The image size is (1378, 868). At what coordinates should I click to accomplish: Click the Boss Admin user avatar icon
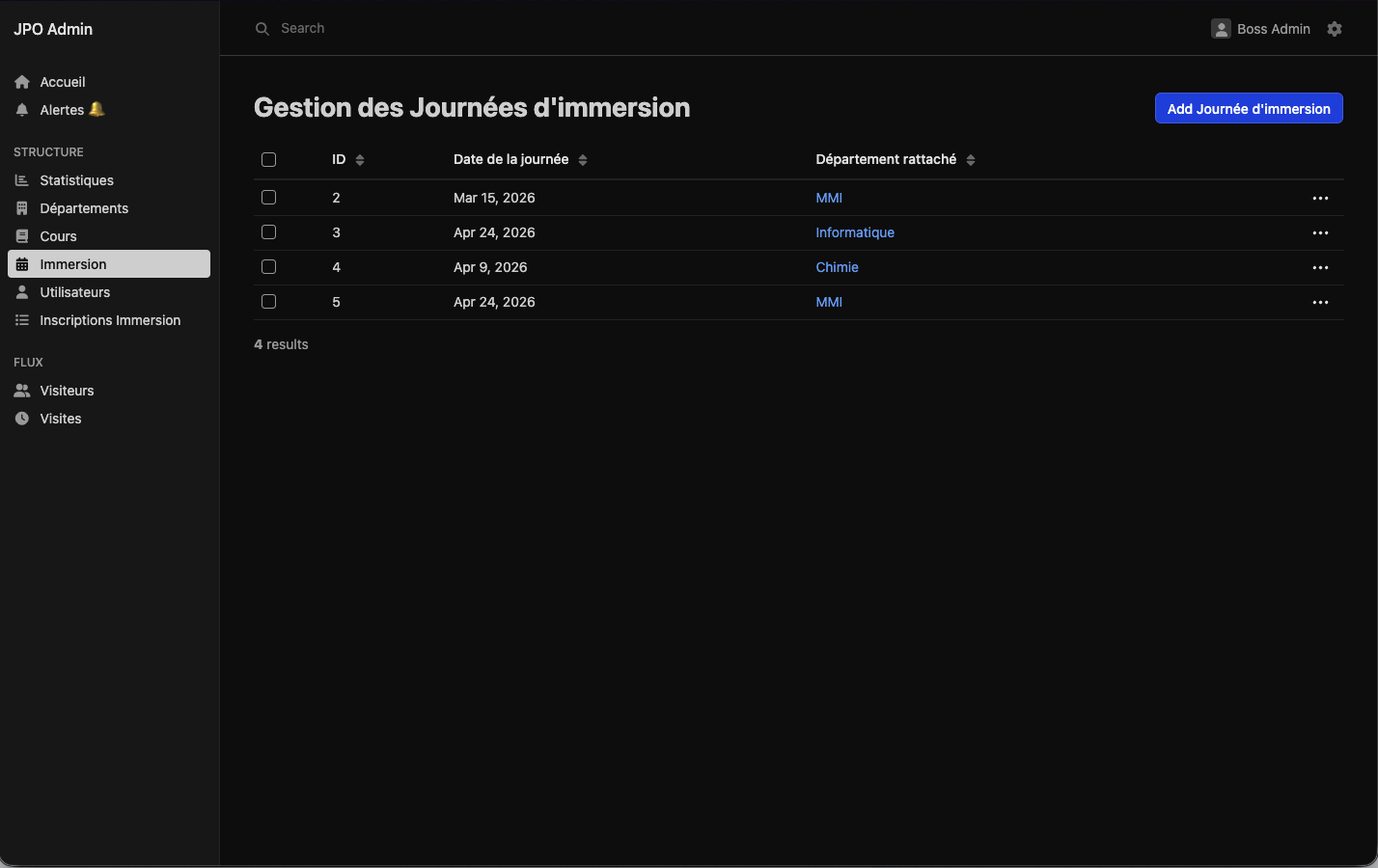[x=1221, y=29]
